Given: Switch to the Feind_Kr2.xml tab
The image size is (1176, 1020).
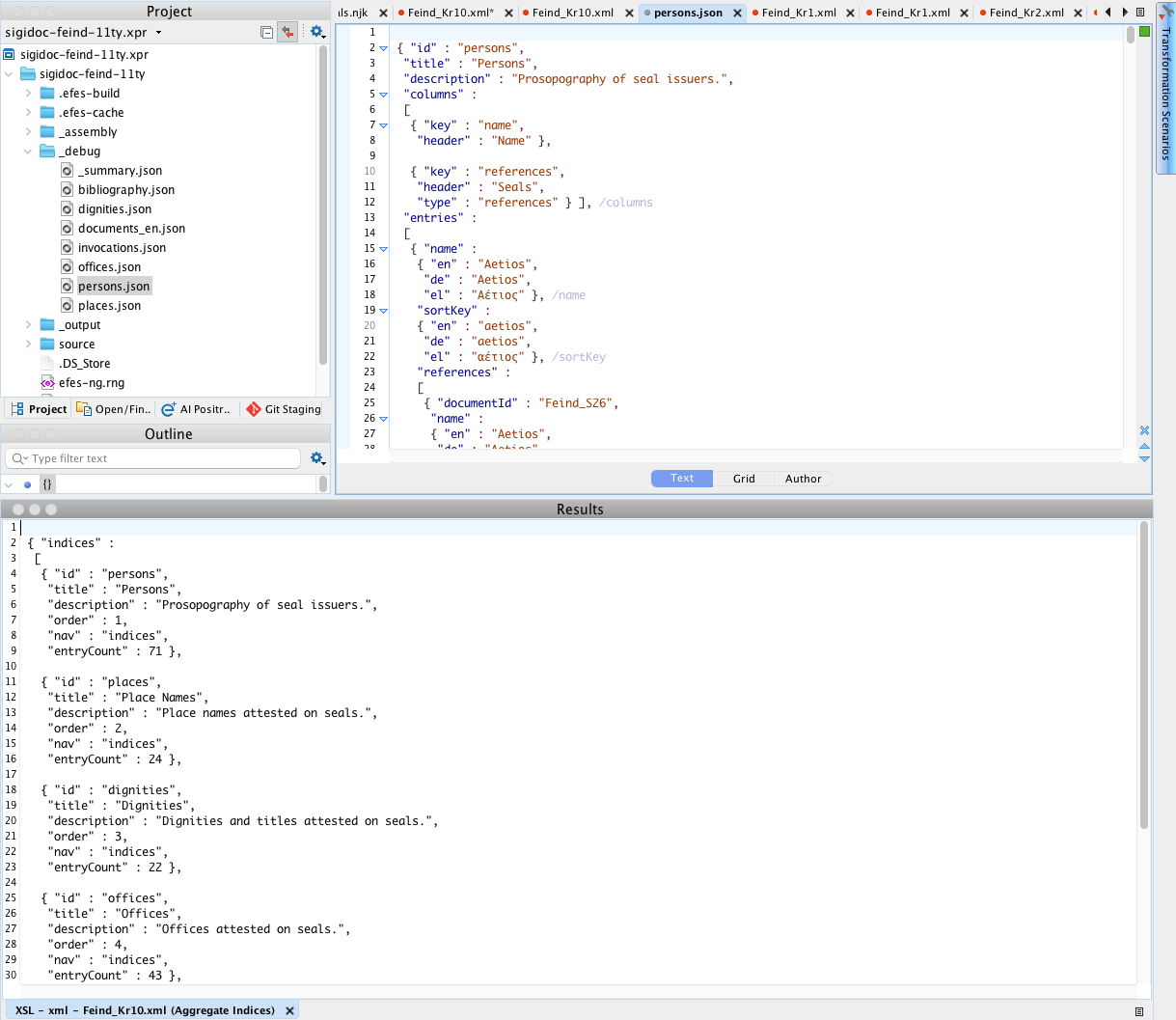Looking at the screenshot, I should 1026,14.
